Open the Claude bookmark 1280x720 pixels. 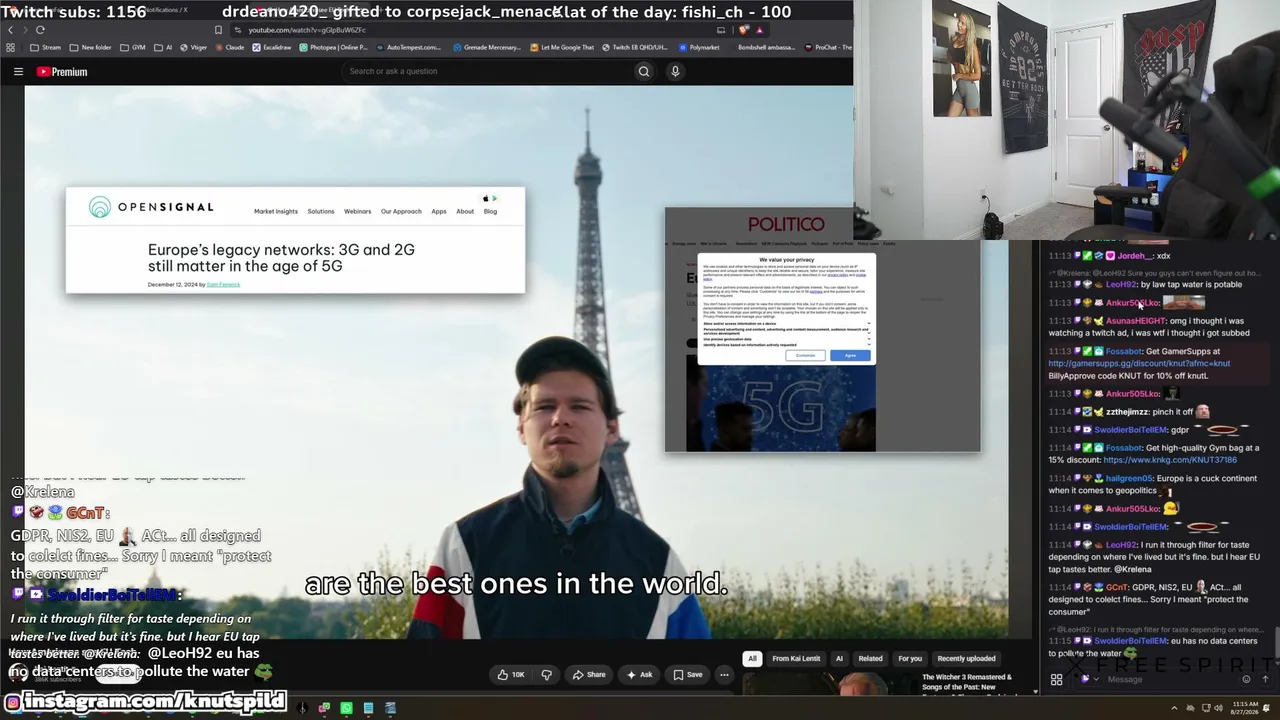230,47
